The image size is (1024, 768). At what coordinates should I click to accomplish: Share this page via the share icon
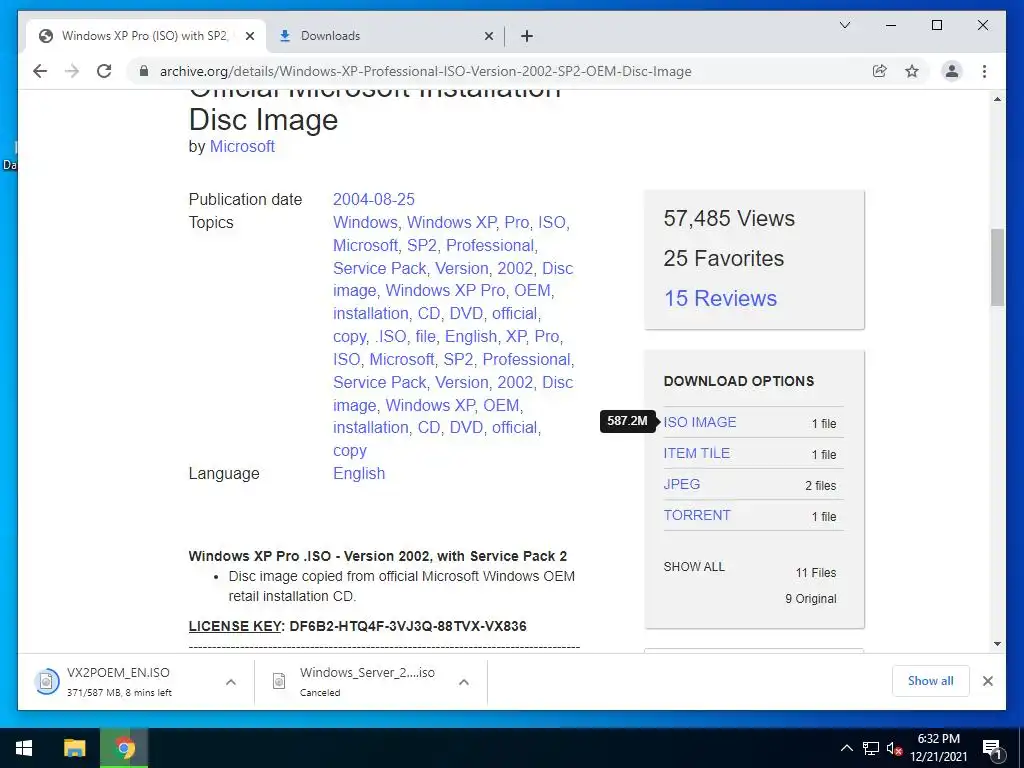coord(880,71)
